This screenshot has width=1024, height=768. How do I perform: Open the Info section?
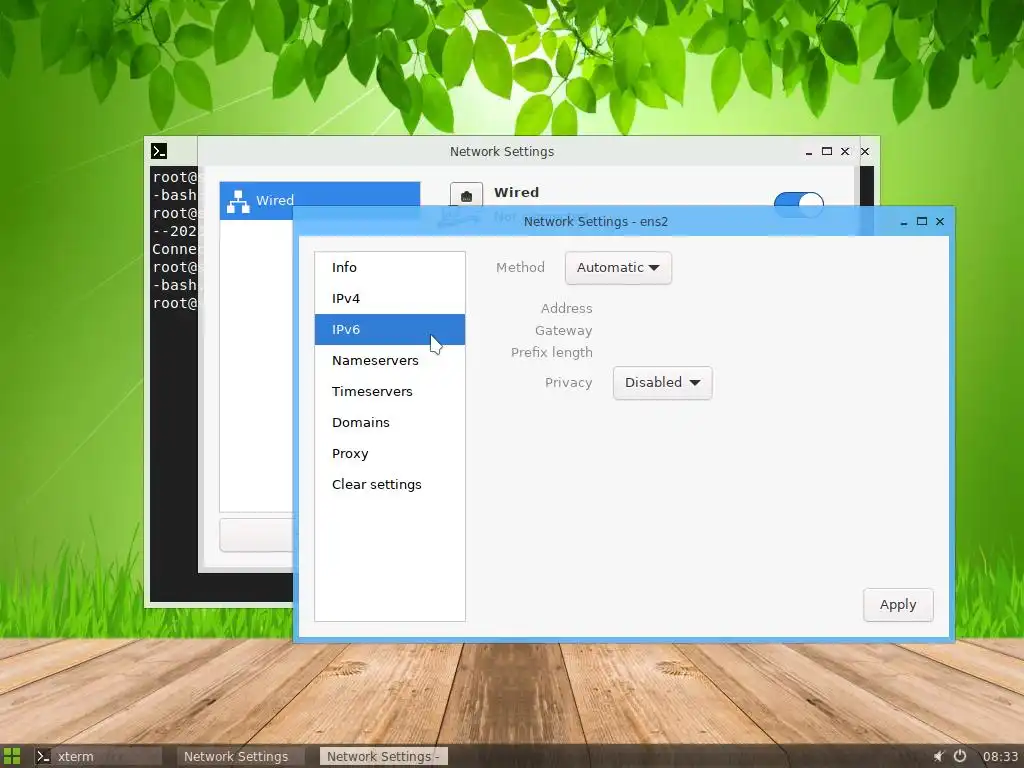(x=389, y=267)
